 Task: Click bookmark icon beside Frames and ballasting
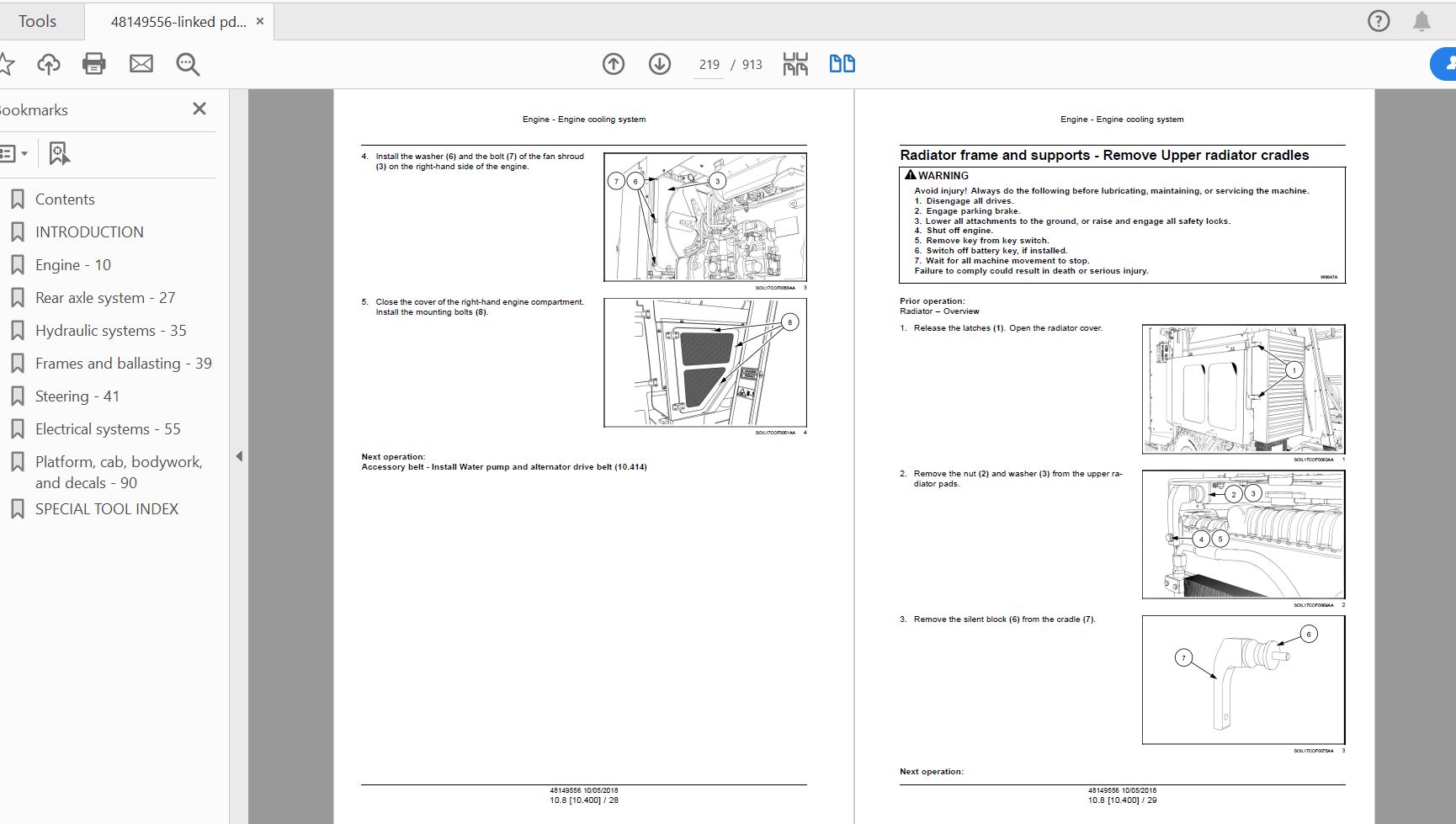(x=17, y=364)
